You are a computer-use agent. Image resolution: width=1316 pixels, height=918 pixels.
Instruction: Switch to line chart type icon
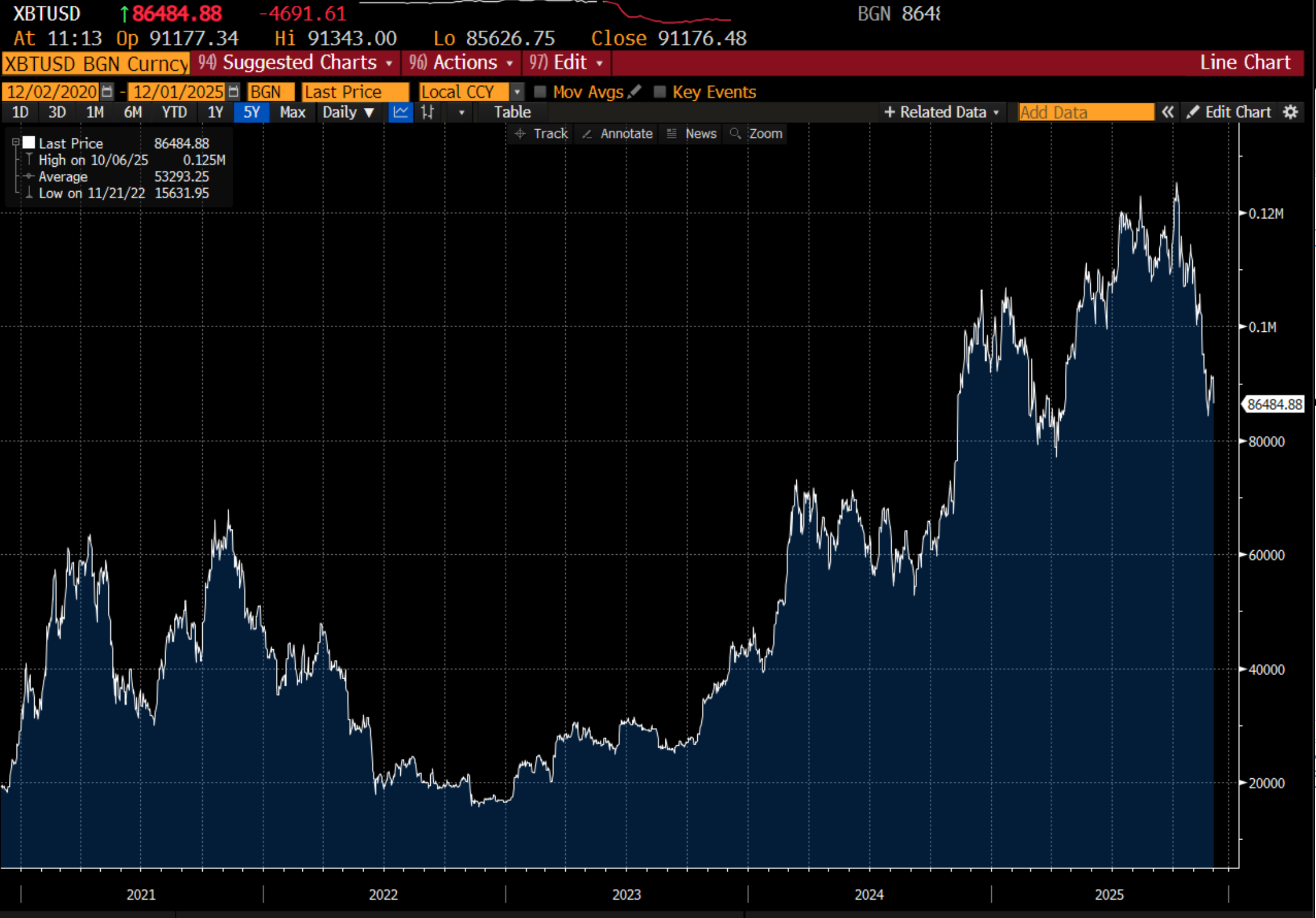pos(401,112)
